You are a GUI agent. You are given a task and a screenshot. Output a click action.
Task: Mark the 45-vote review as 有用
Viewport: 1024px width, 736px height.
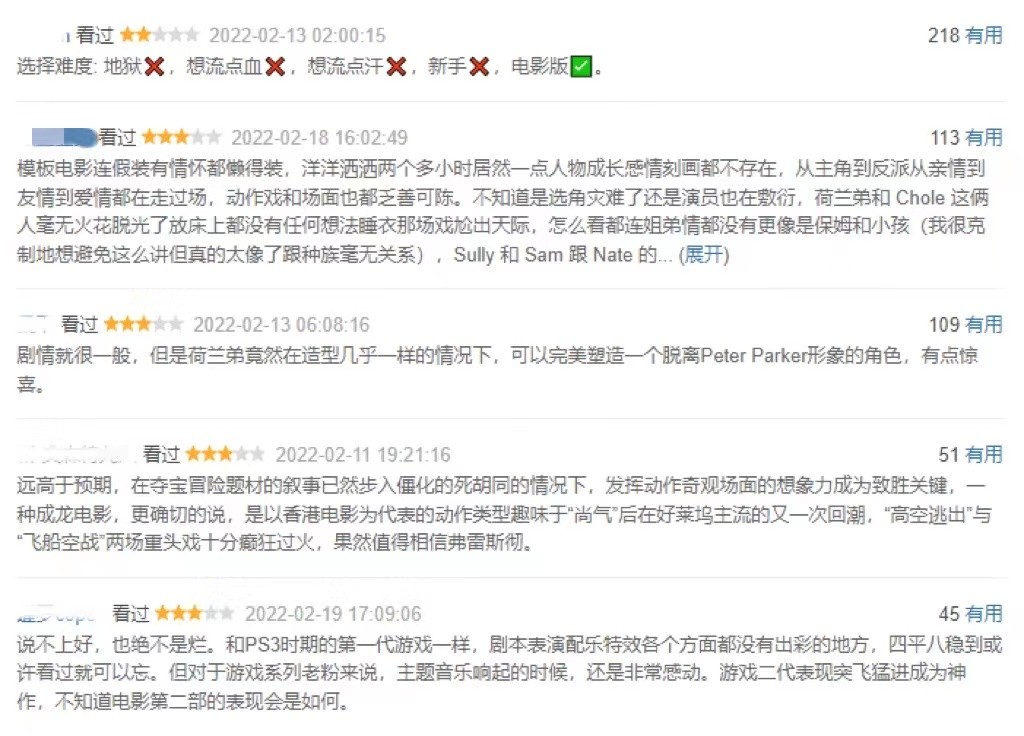pos(984,614)
